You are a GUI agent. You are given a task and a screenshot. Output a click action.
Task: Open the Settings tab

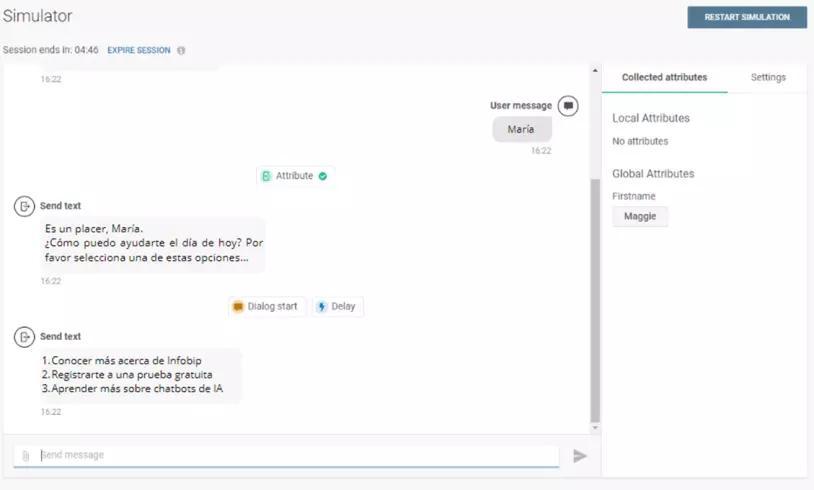[x=768, y=77]
